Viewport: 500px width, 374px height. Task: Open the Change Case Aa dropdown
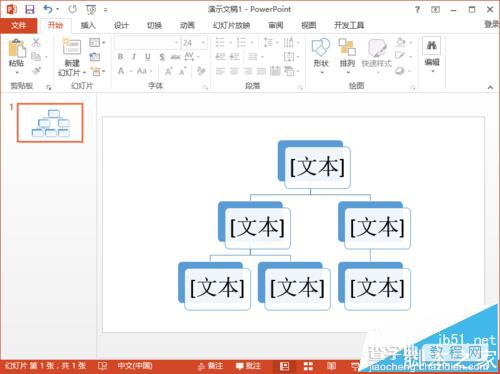144,71
